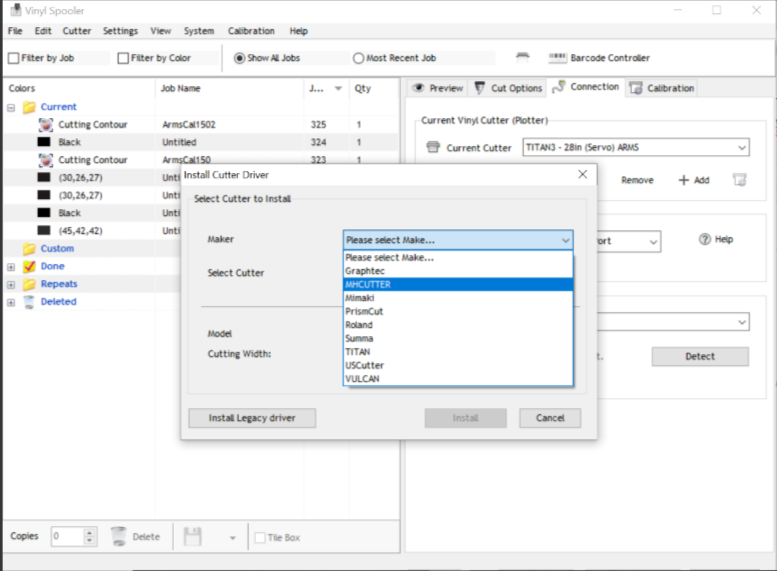Click the cable icon on Connection tab
Viewport: 777px width, 571px height.
click(x=558, y=87)
